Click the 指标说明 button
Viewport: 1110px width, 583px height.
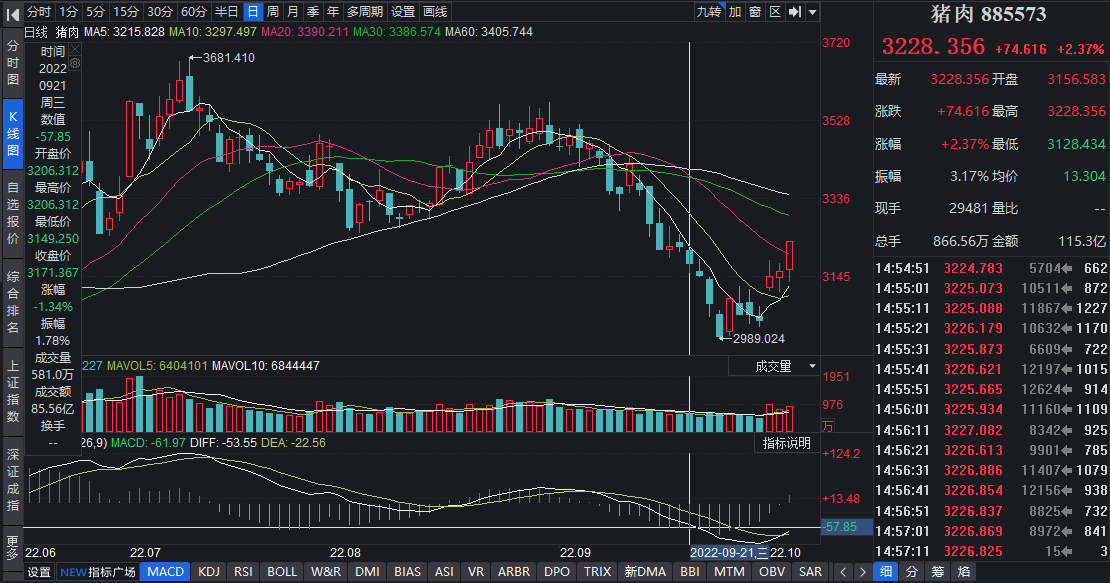tap(787, 443)
